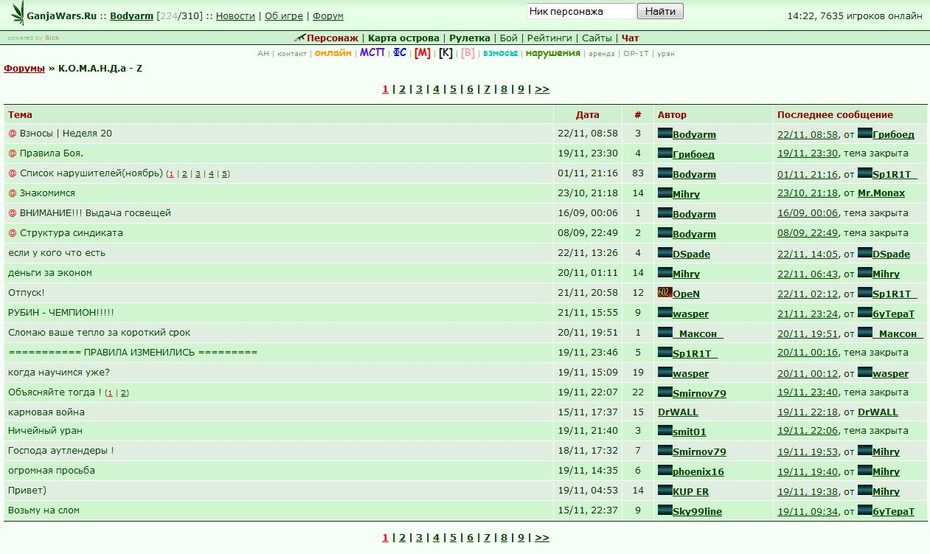Open the Новости link
The width and height of the screenshot is (930, 554).
point(235,16)
